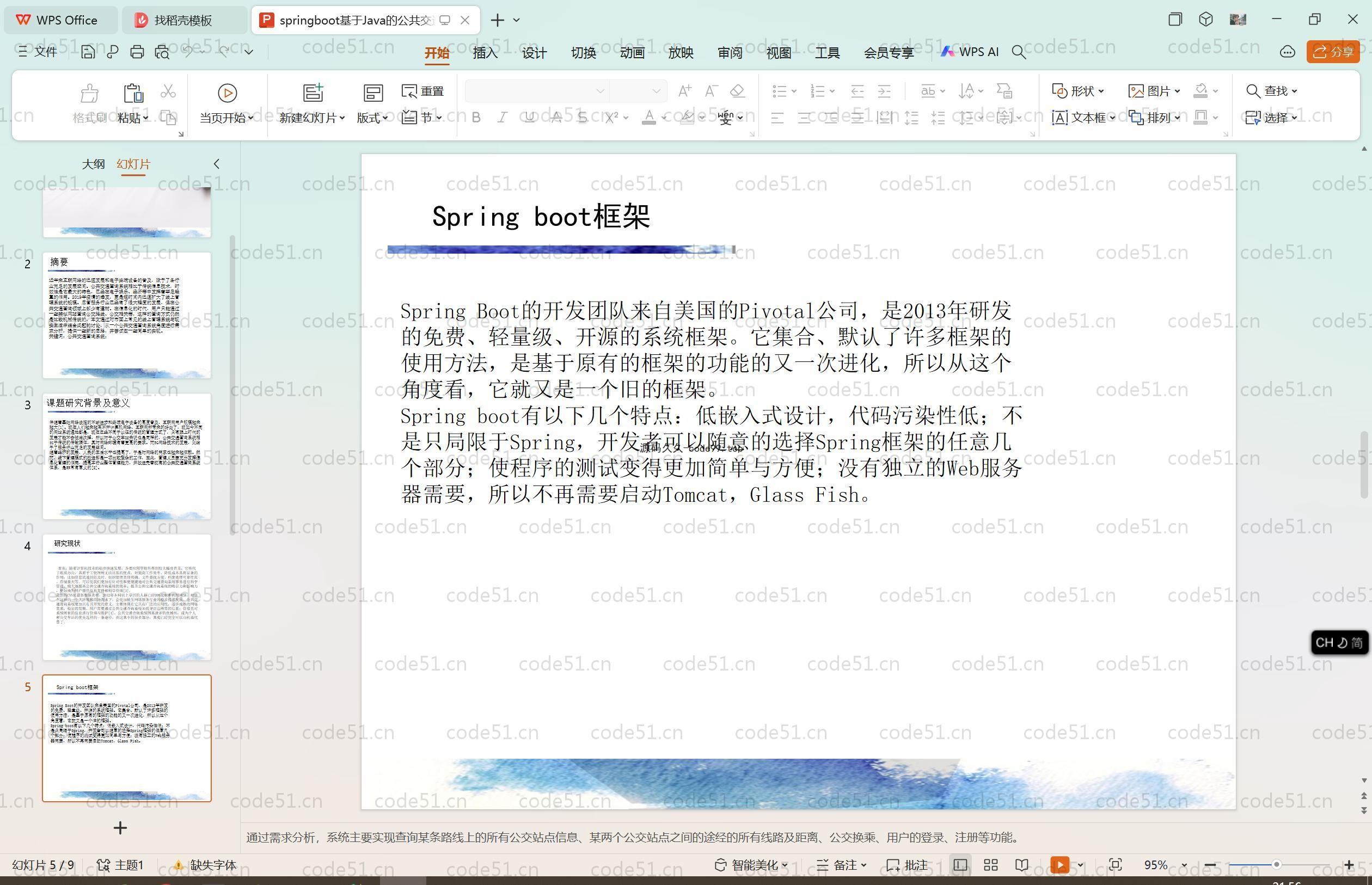
Task: Click the Save icon in quick access bar
Action: [88, 52]
